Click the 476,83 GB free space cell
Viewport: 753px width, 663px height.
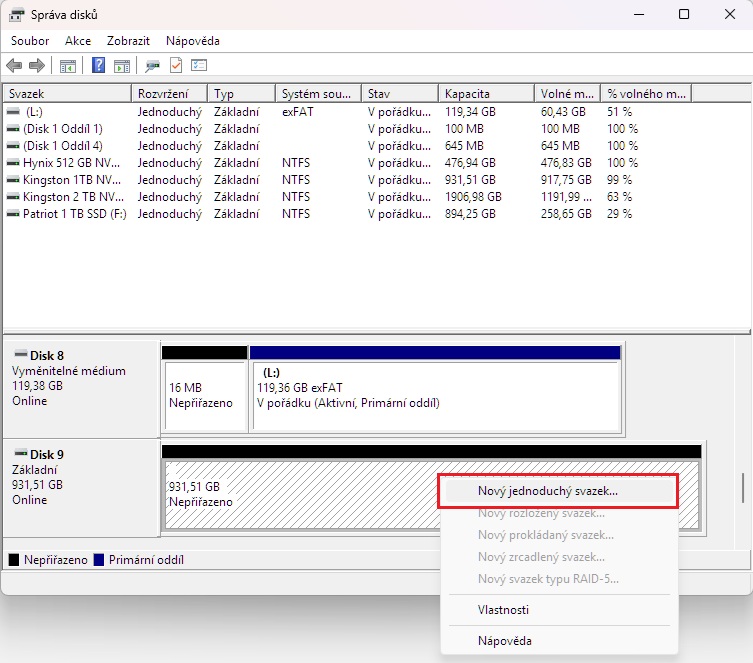point(566,163)
